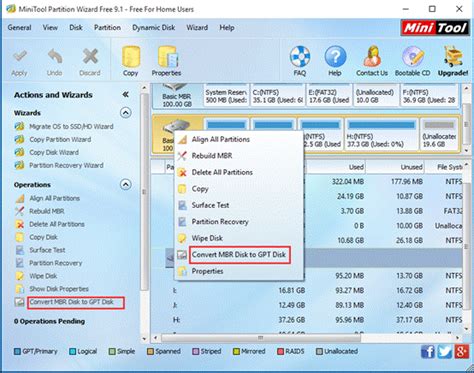The image size is (474, 373).
Task: Click the Unused column header
Action: 395,167
